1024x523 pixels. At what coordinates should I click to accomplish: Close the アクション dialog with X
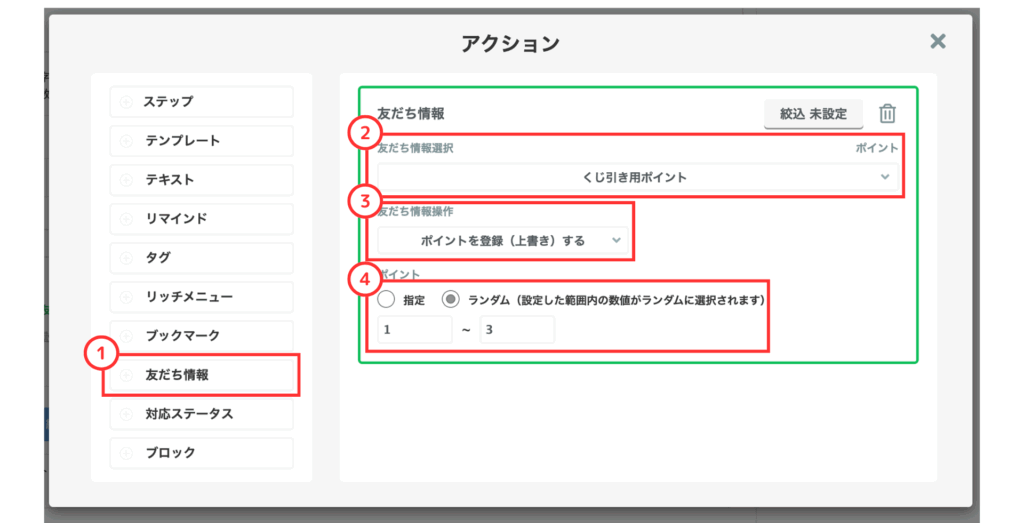937,41
